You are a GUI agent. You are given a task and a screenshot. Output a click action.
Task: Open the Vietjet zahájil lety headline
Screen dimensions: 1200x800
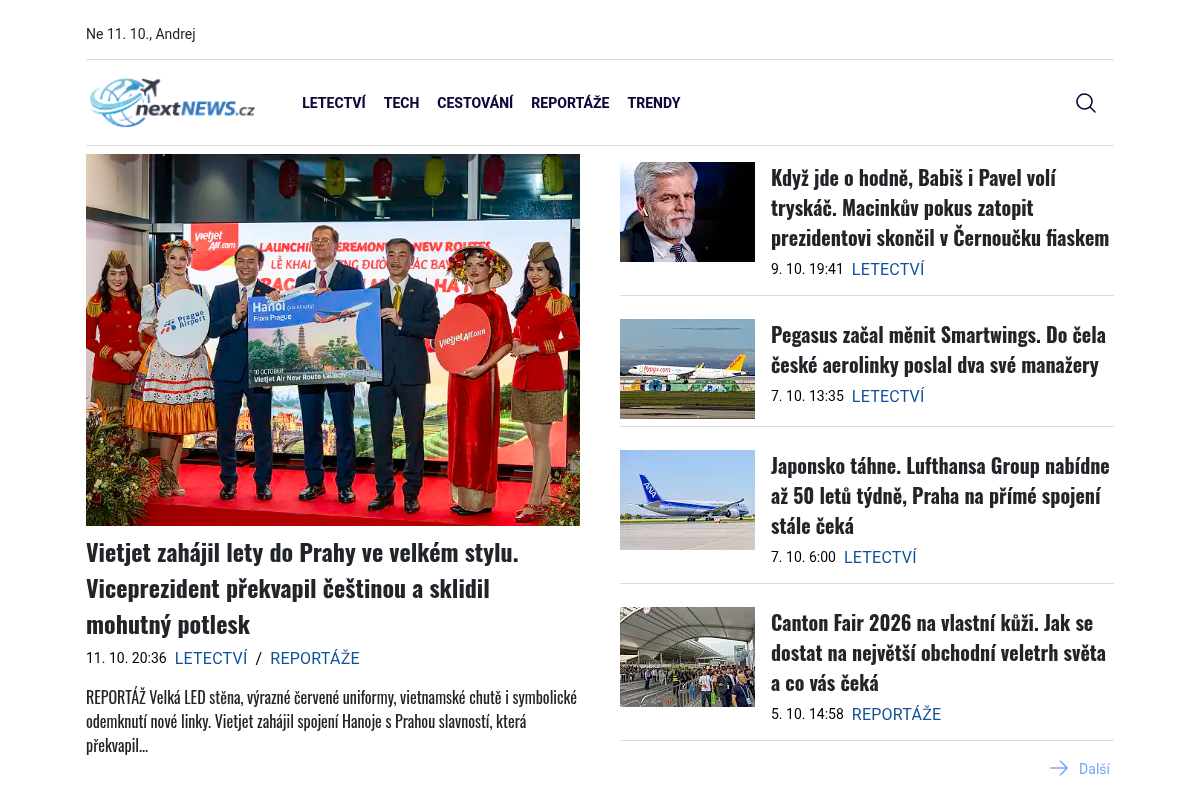pos(302,588)
